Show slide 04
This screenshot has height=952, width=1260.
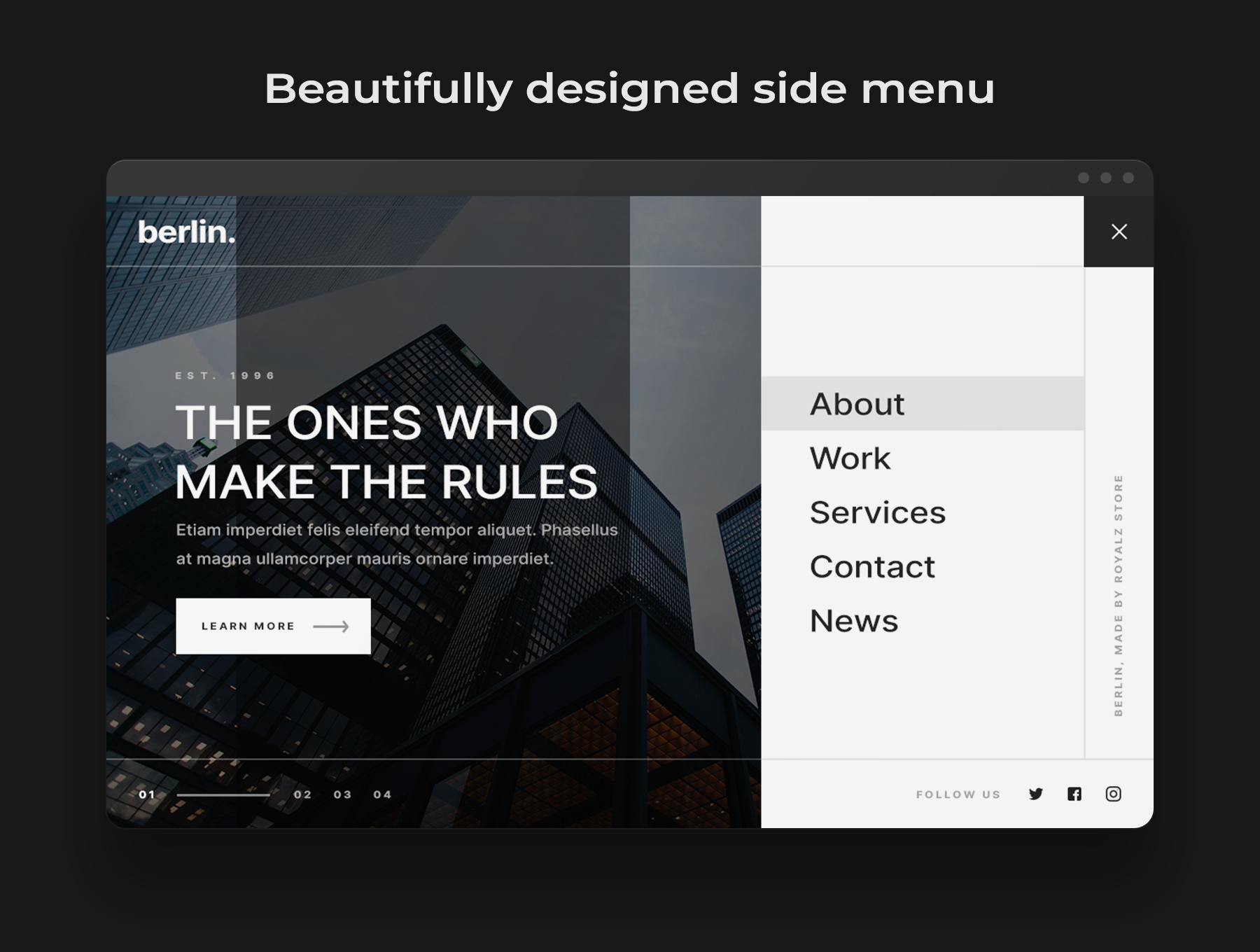tap(382, 794)
